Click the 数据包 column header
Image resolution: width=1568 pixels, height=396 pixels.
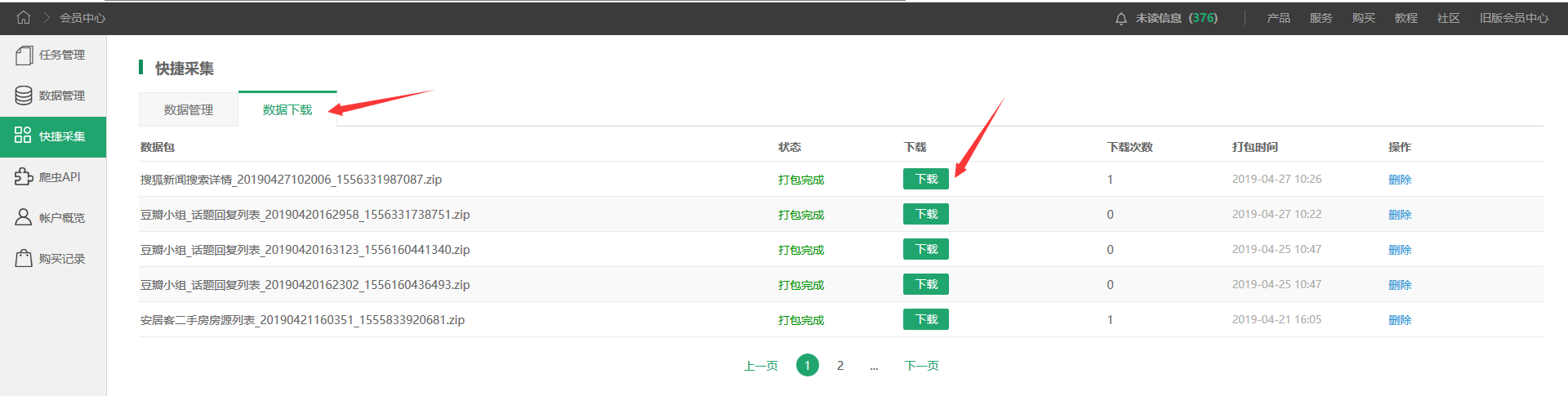(x=158, y=147)
